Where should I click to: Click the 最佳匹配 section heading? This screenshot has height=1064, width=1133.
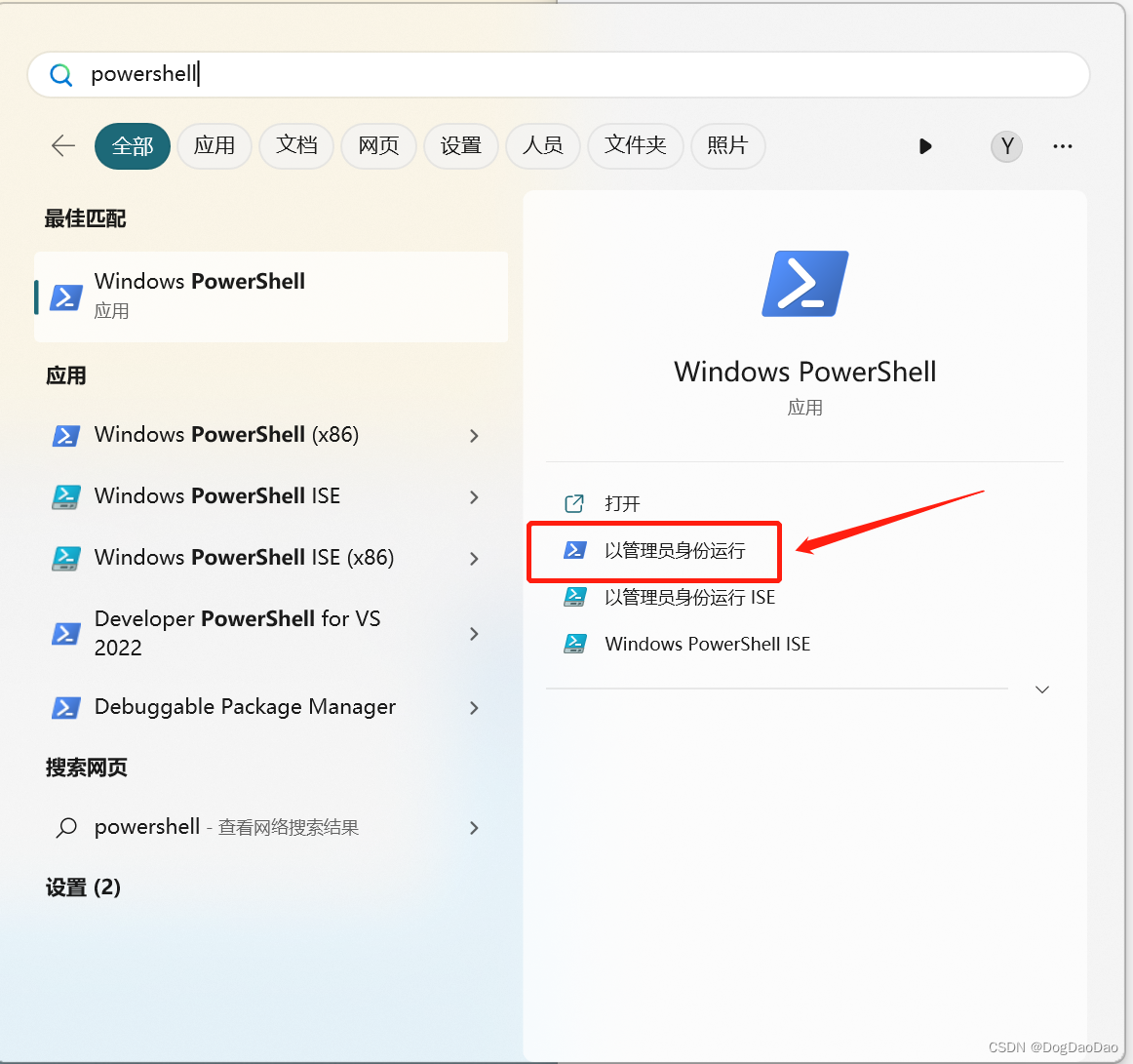click(x=85, y=218)
